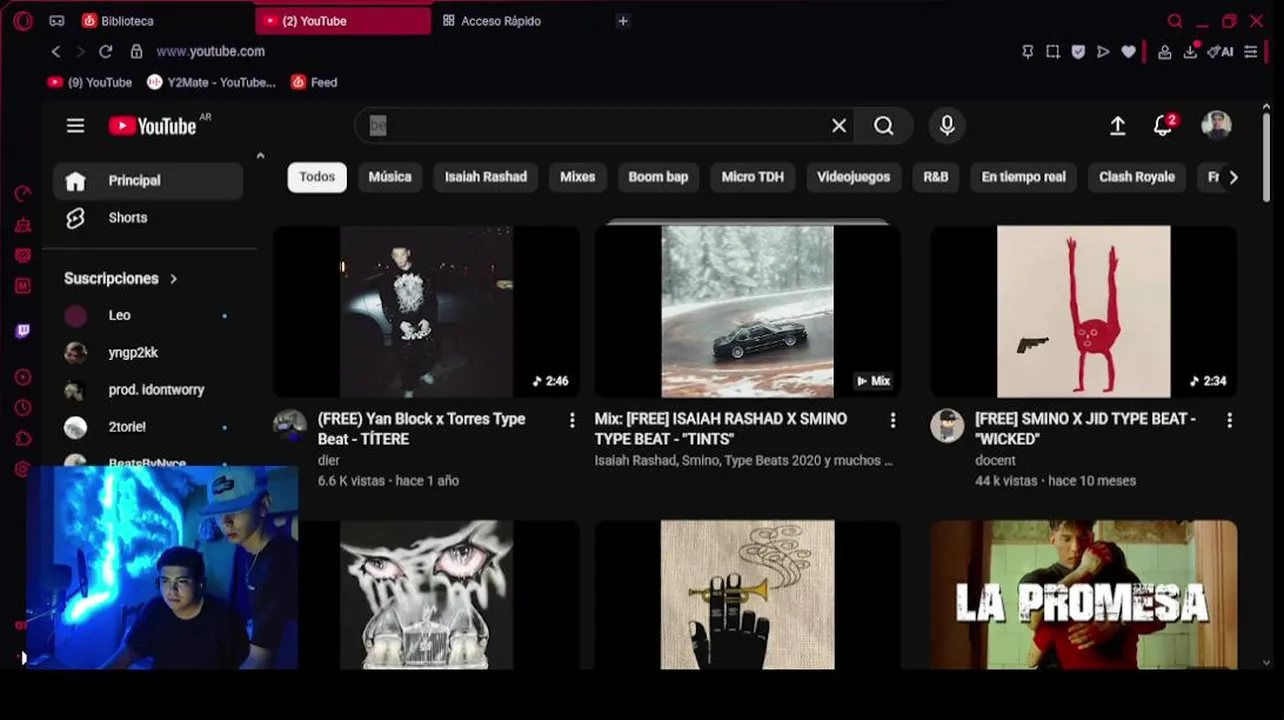Open options for ISAIAH RASHAD X SMINO mix
The width and height of the screenshot is (1284, 720).
coord(893,421)
